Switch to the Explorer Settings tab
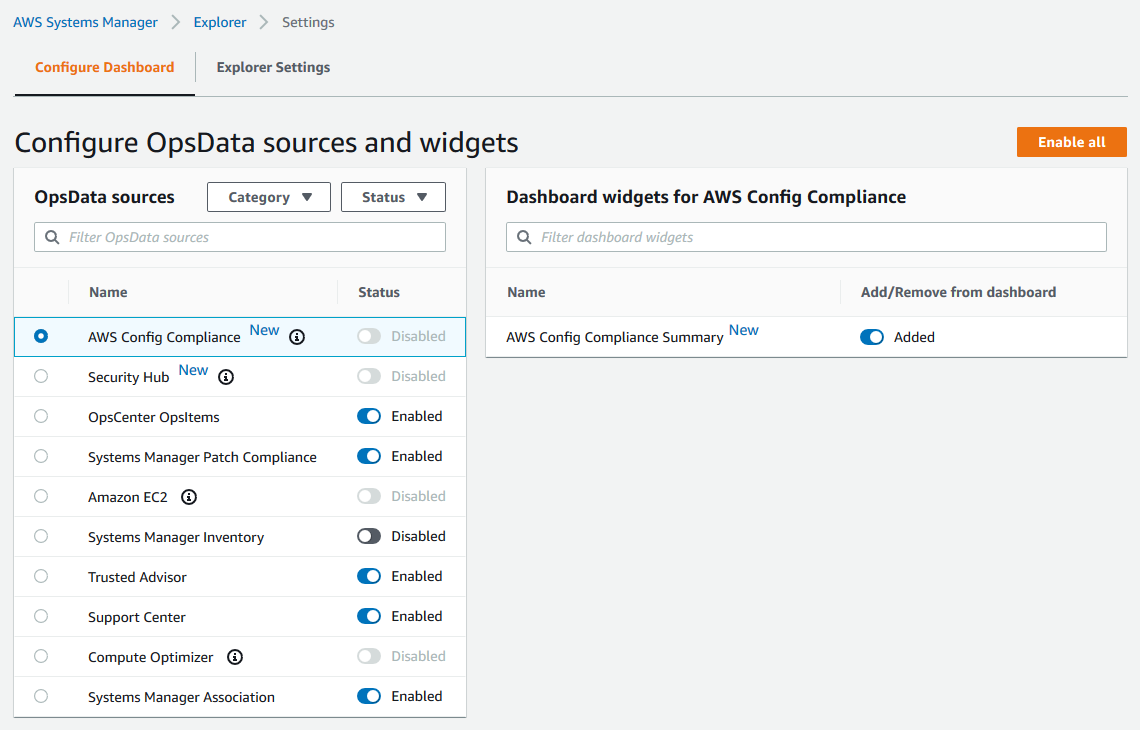 (x=273, y=67)
